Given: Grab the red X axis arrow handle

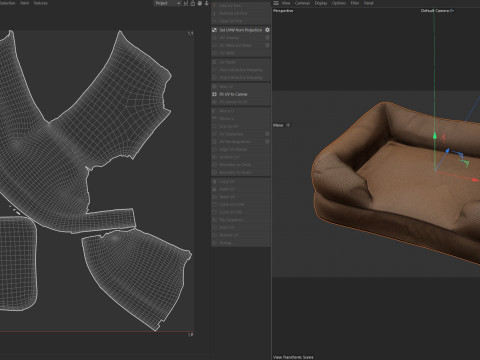Looking at the screenshot, I should [476, 180].
